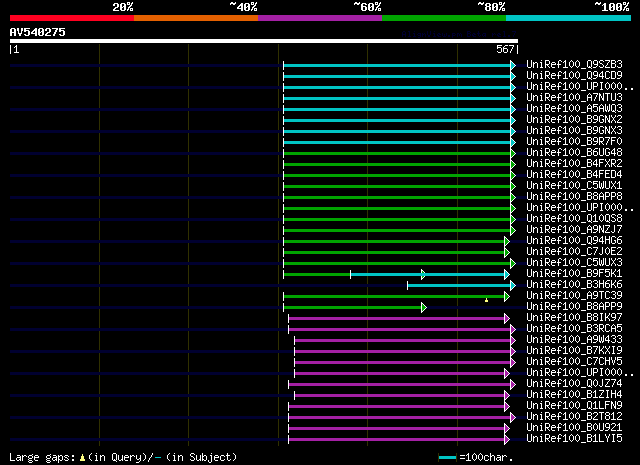The image size is (640, 465).
Task: Select the UniRef100_B8APP9 label
Action: coord(574,307)
